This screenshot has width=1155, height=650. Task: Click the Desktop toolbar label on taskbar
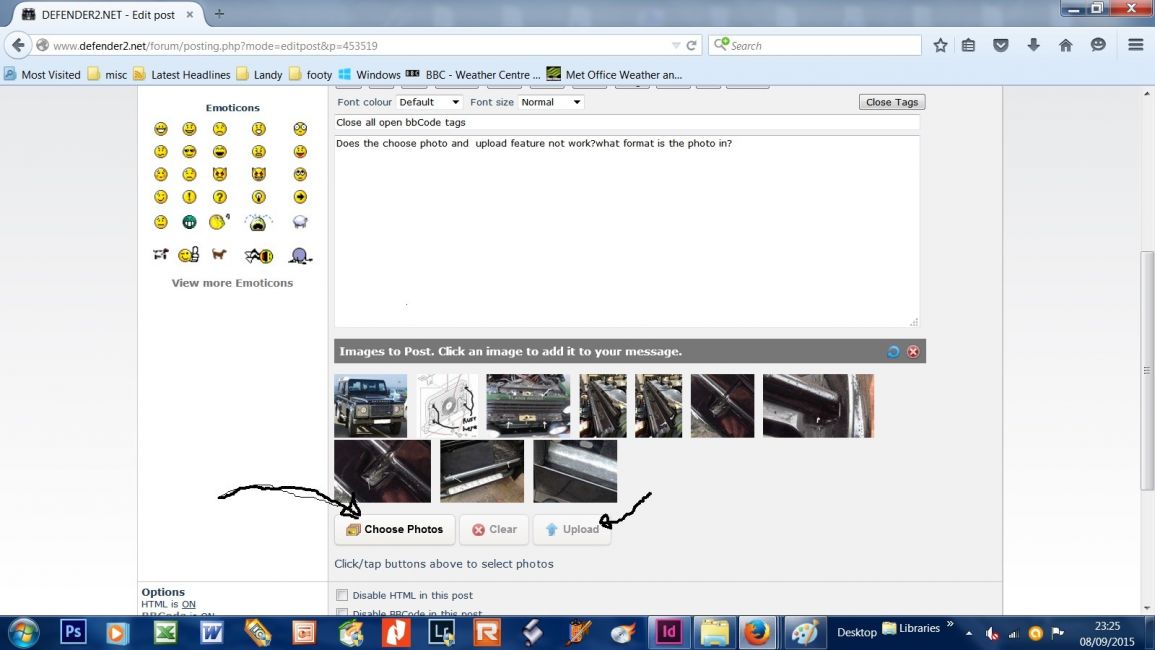pos(857,632)
